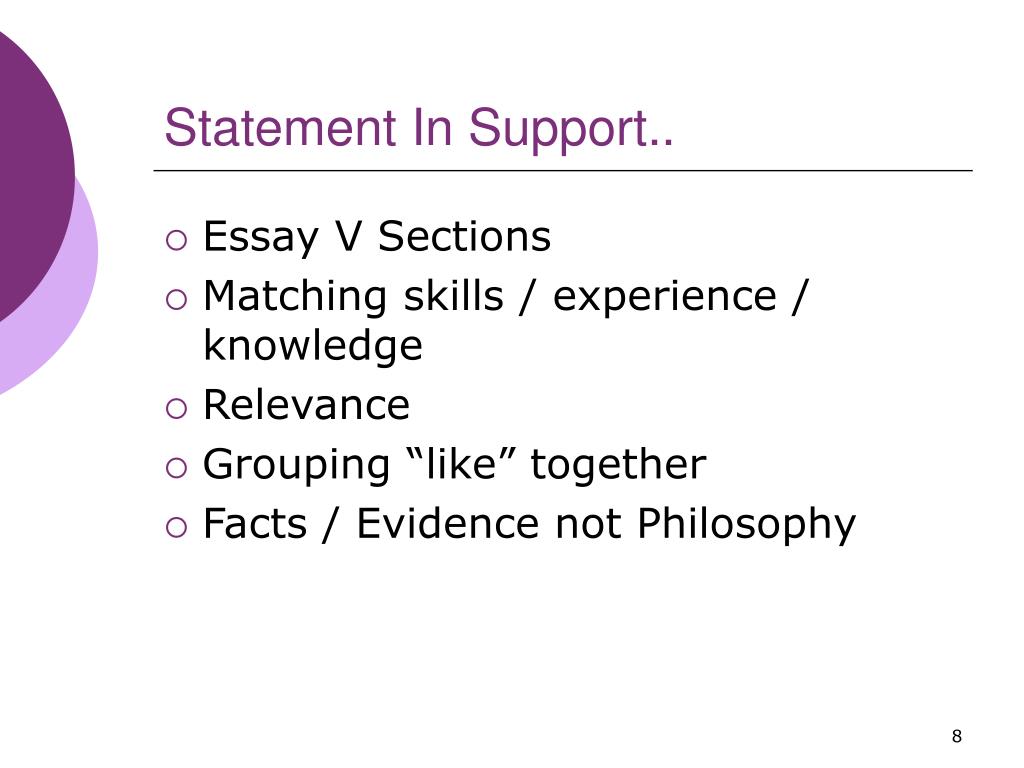Click the word "Philosophy"
Screen dimensions: 1024x768
point(746,524)
